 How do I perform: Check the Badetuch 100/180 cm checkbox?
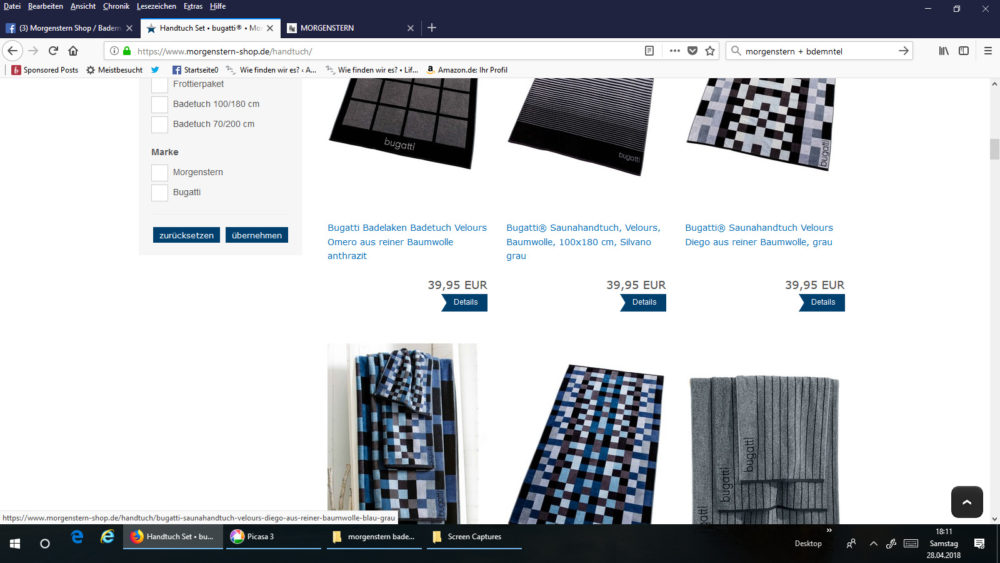point(159,105)
